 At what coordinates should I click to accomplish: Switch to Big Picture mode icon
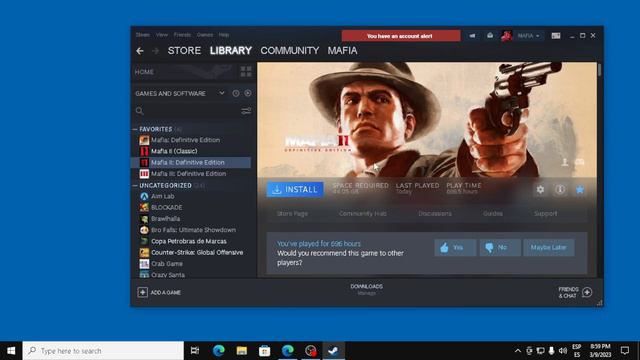pos(556,36)
